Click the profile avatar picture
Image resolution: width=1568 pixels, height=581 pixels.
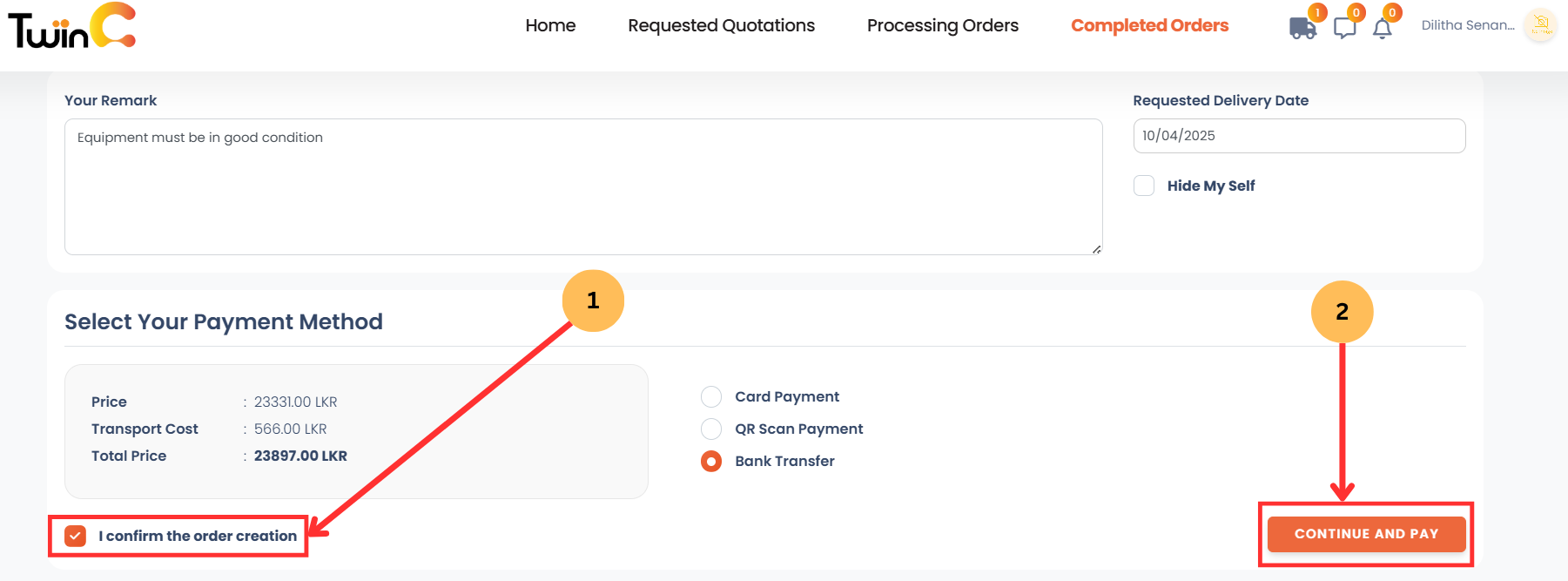(x=1539, y=25)
